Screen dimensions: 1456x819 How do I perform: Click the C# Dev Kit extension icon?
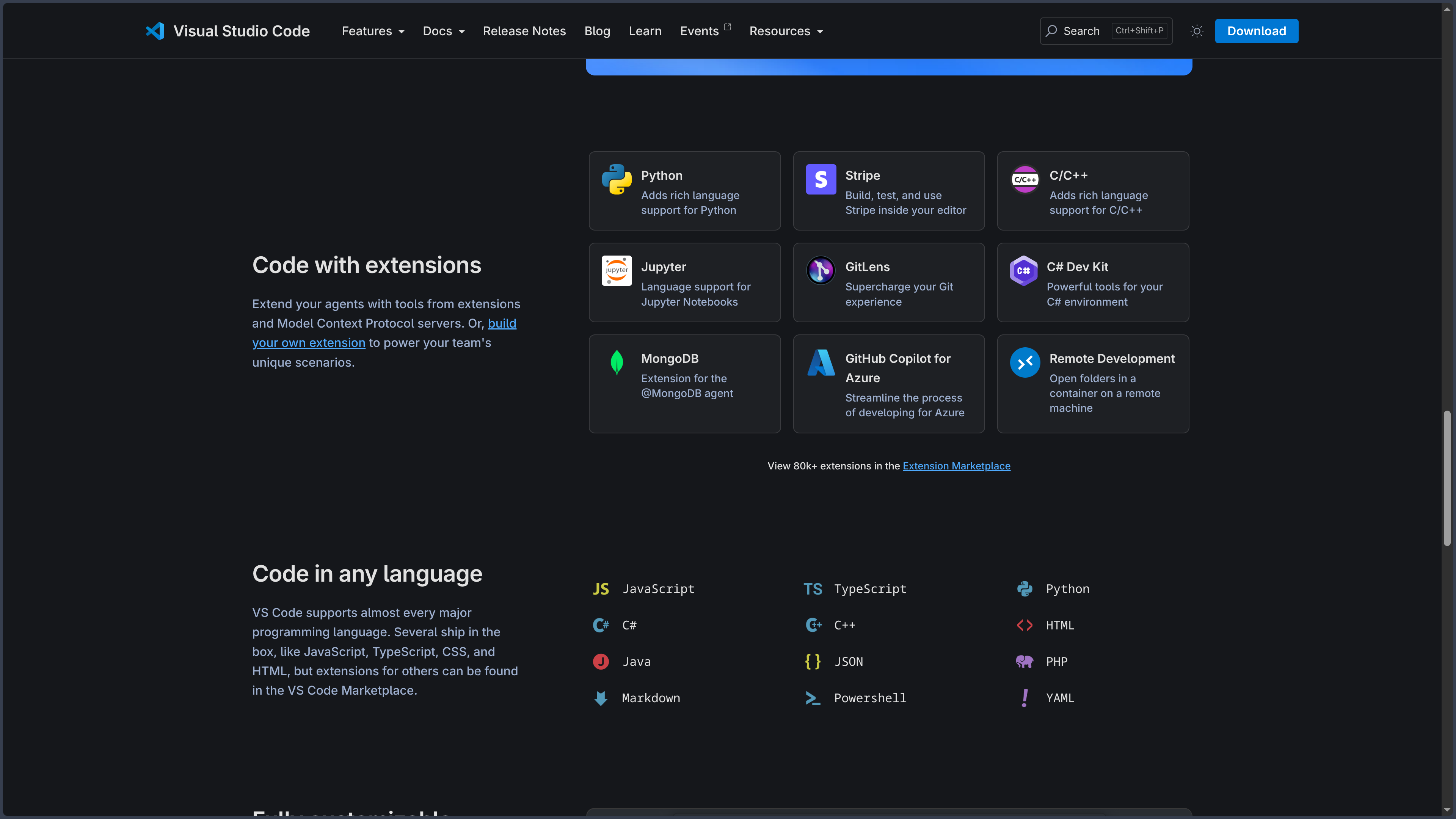click(x=1024, y=271)
